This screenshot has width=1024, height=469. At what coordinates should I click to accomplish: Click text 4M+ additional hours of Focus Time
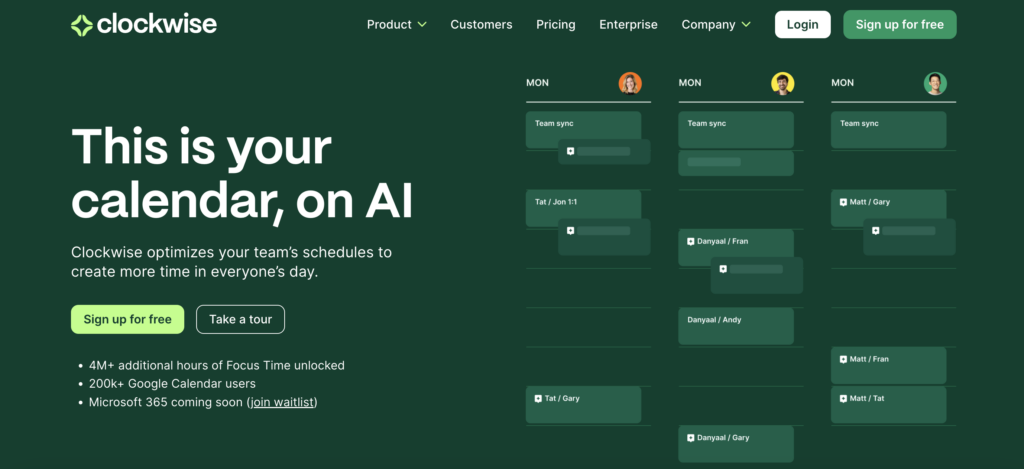pyautogui.click(x=217, y=366)
